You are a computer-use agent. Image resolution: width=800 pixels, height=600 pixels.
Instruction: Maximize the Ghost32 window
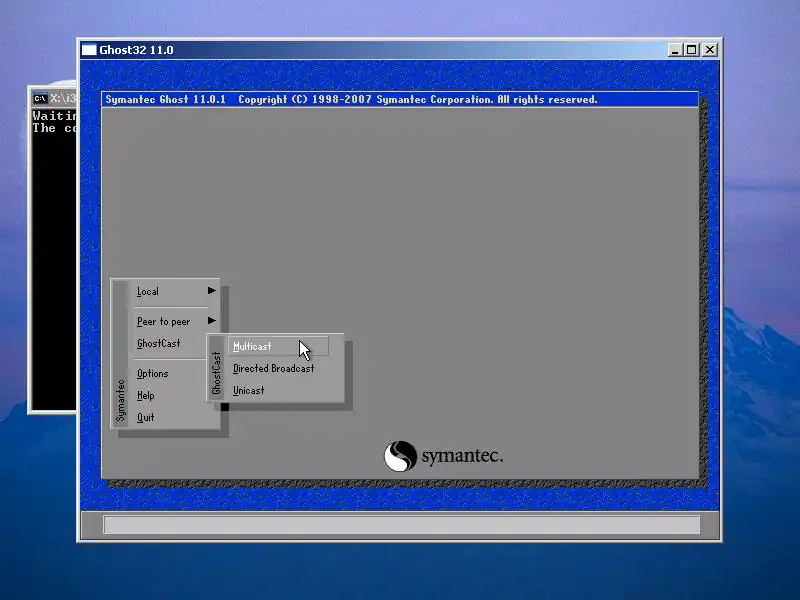click(692, 50)
